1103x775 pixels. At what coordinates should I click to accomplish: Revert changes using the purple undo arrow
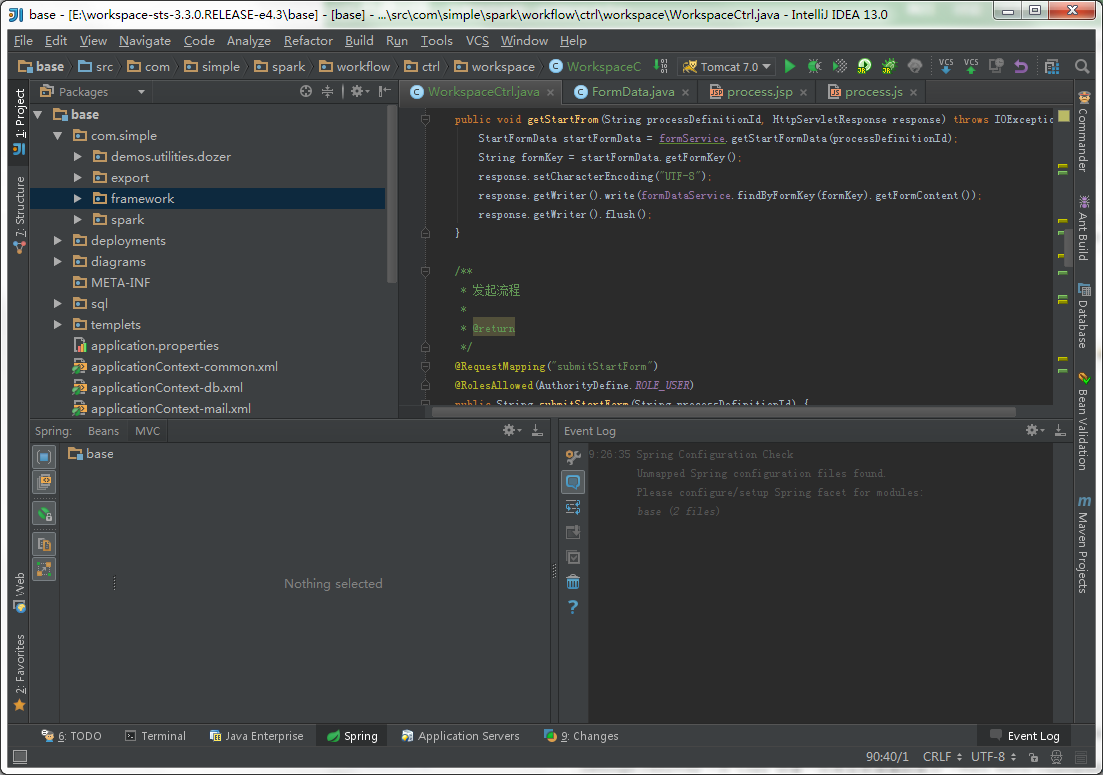(x=1020, y=66)
